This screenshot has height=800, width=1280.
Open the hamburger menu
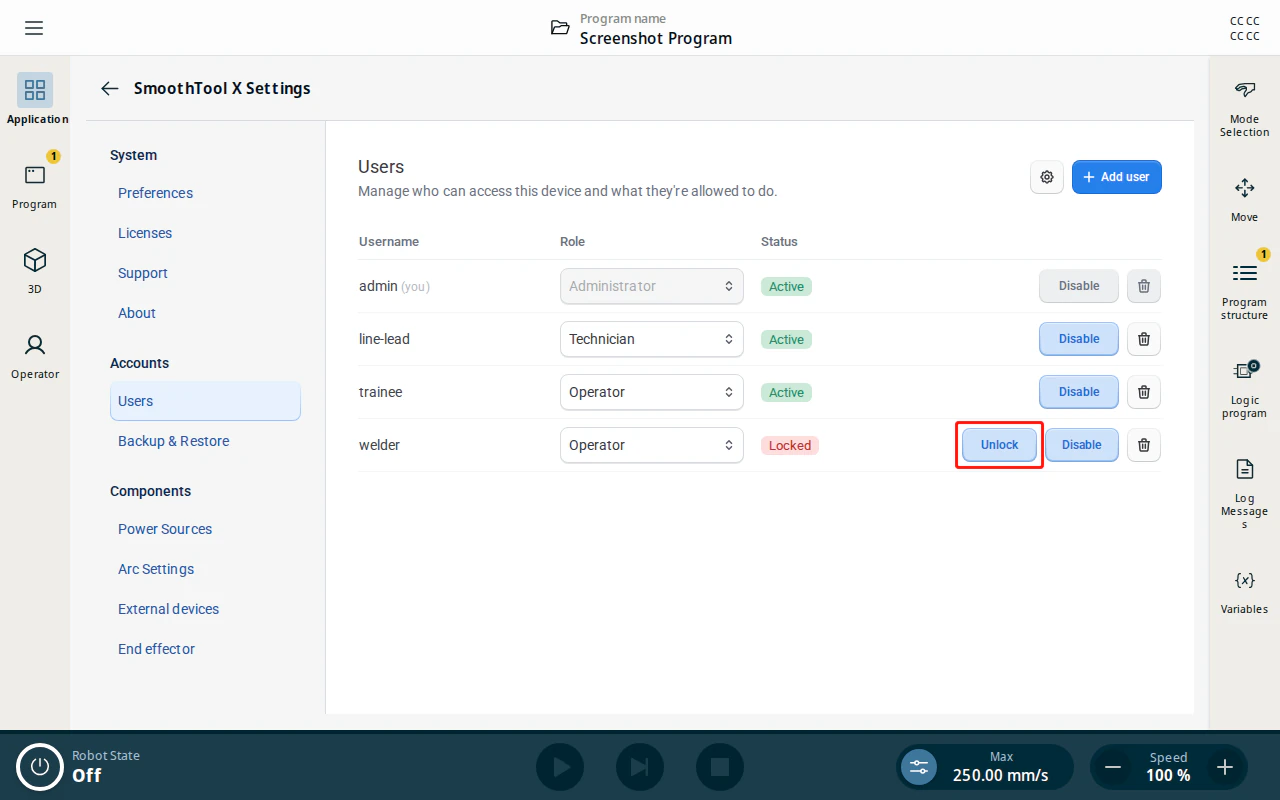pyautogui.click(x=34, y=28)
